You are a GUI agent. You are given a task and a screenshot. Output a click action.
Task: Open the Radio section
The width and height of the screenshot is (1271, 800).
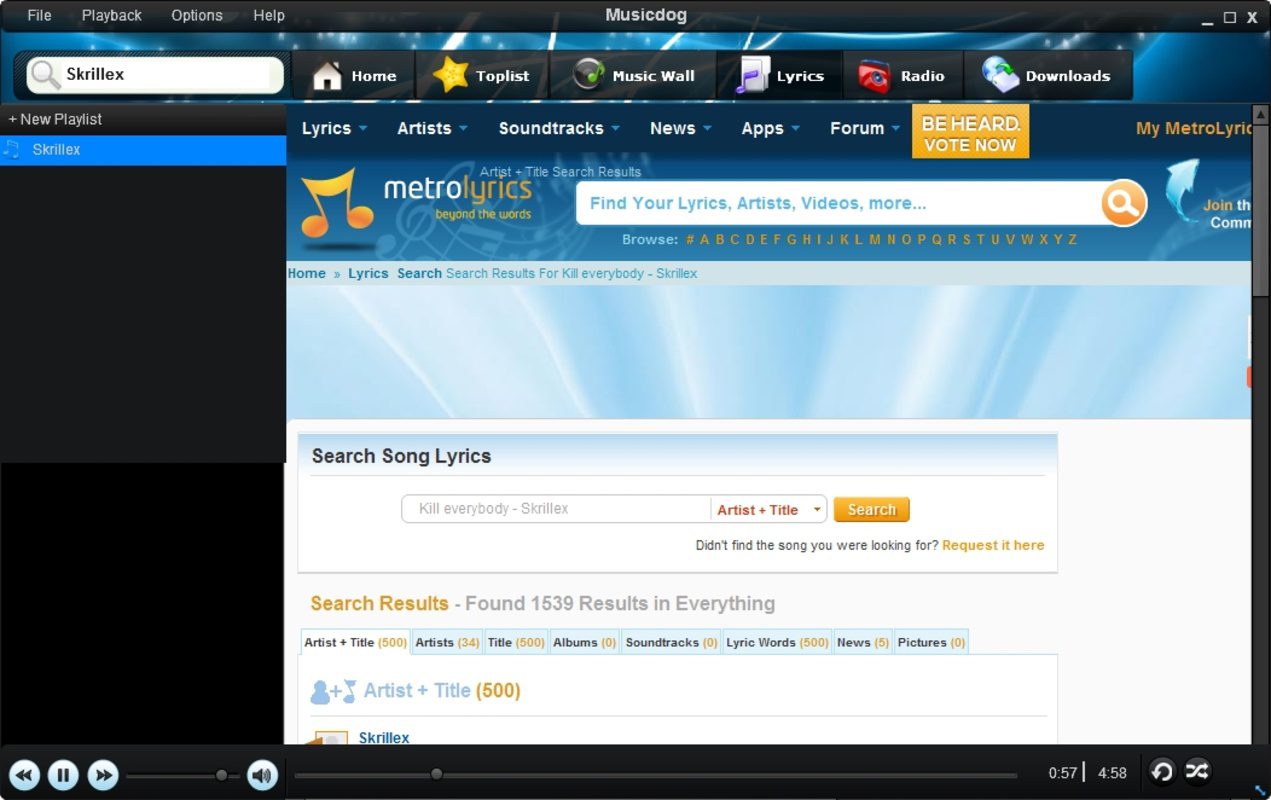point(902,76)
